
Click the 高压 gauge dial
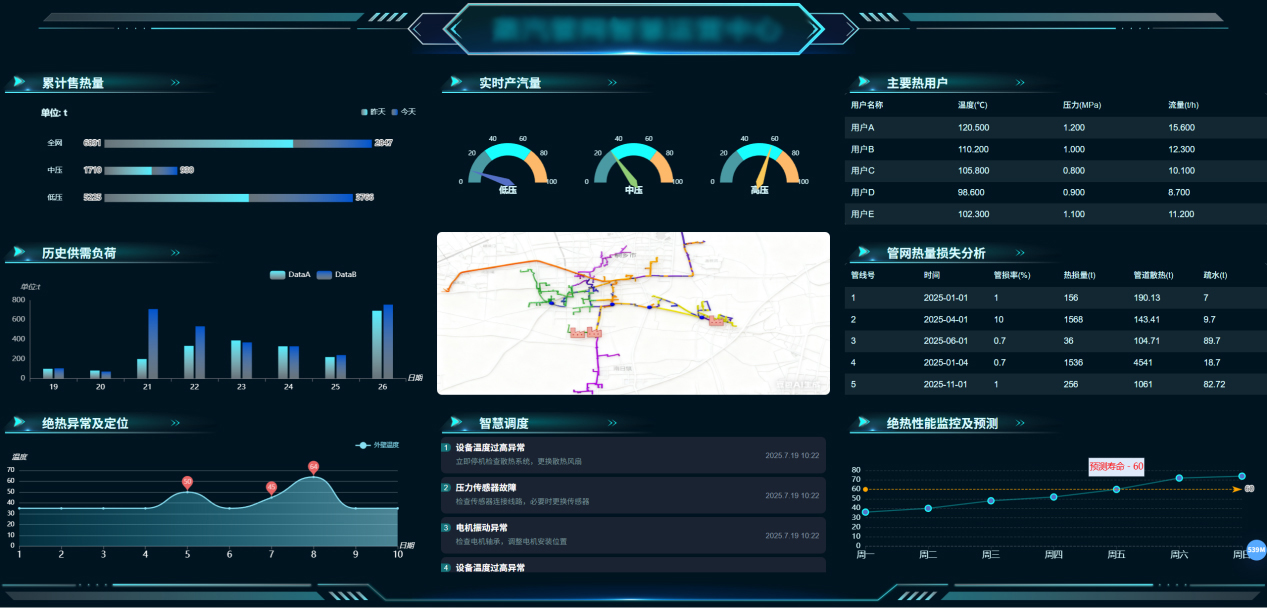(760, 165)
